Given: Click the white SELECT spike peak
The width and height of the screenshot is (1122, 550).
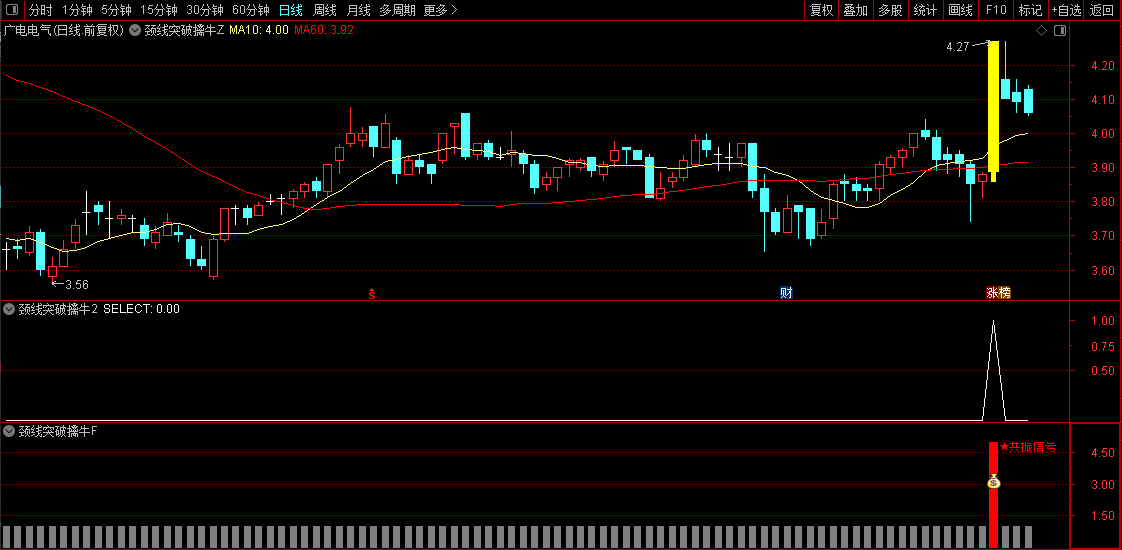Looking at the screenshot, I should pyautogui.click(x=993, y=323).
